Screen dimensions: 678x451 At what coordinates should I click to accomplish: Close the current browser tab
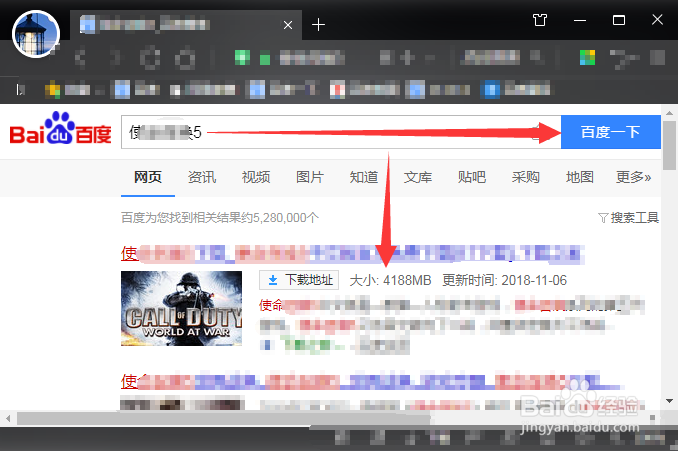pos(288,25)
